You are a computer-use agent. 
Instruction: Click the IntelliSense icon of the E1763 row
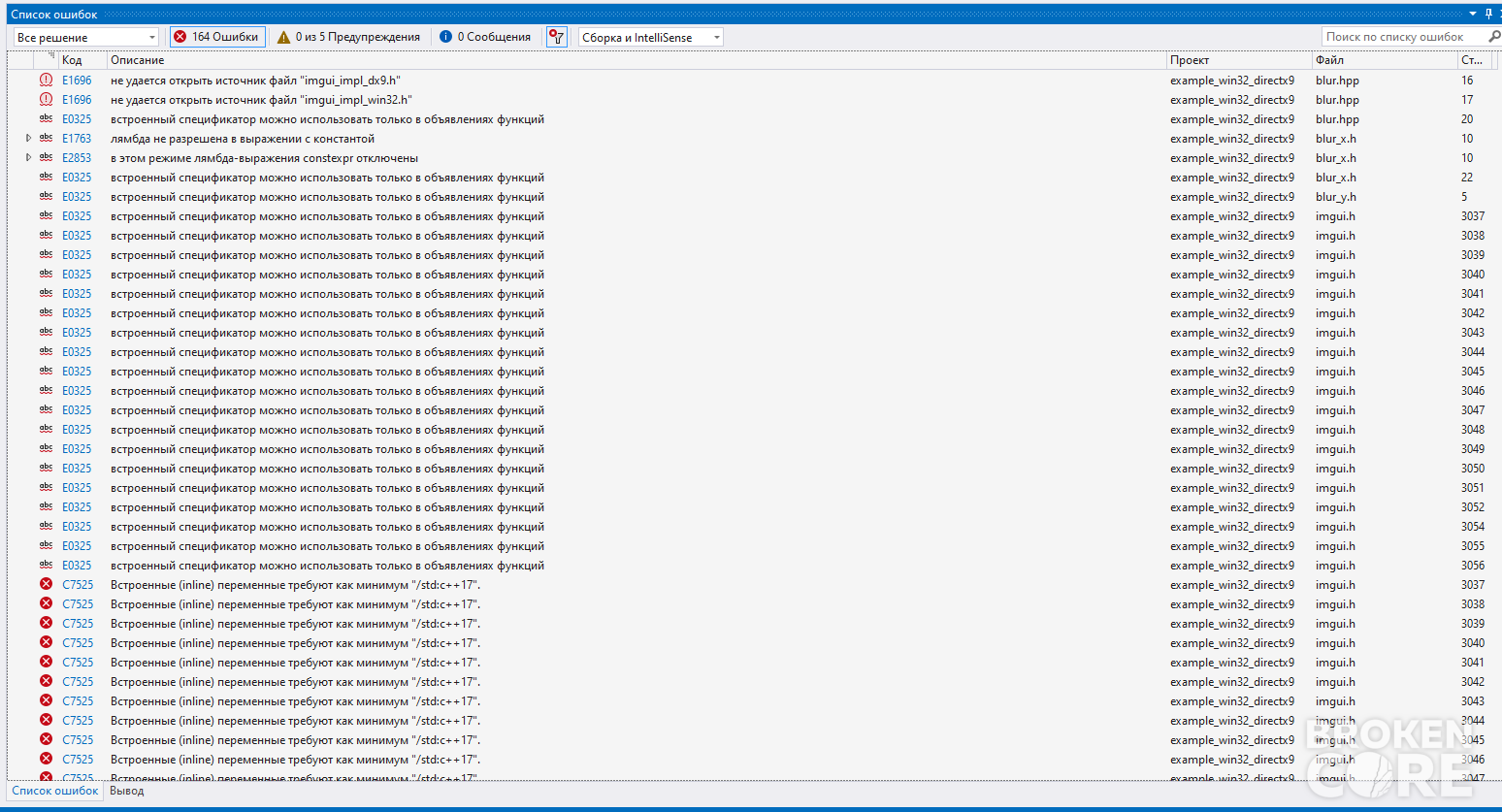(46, 138)
